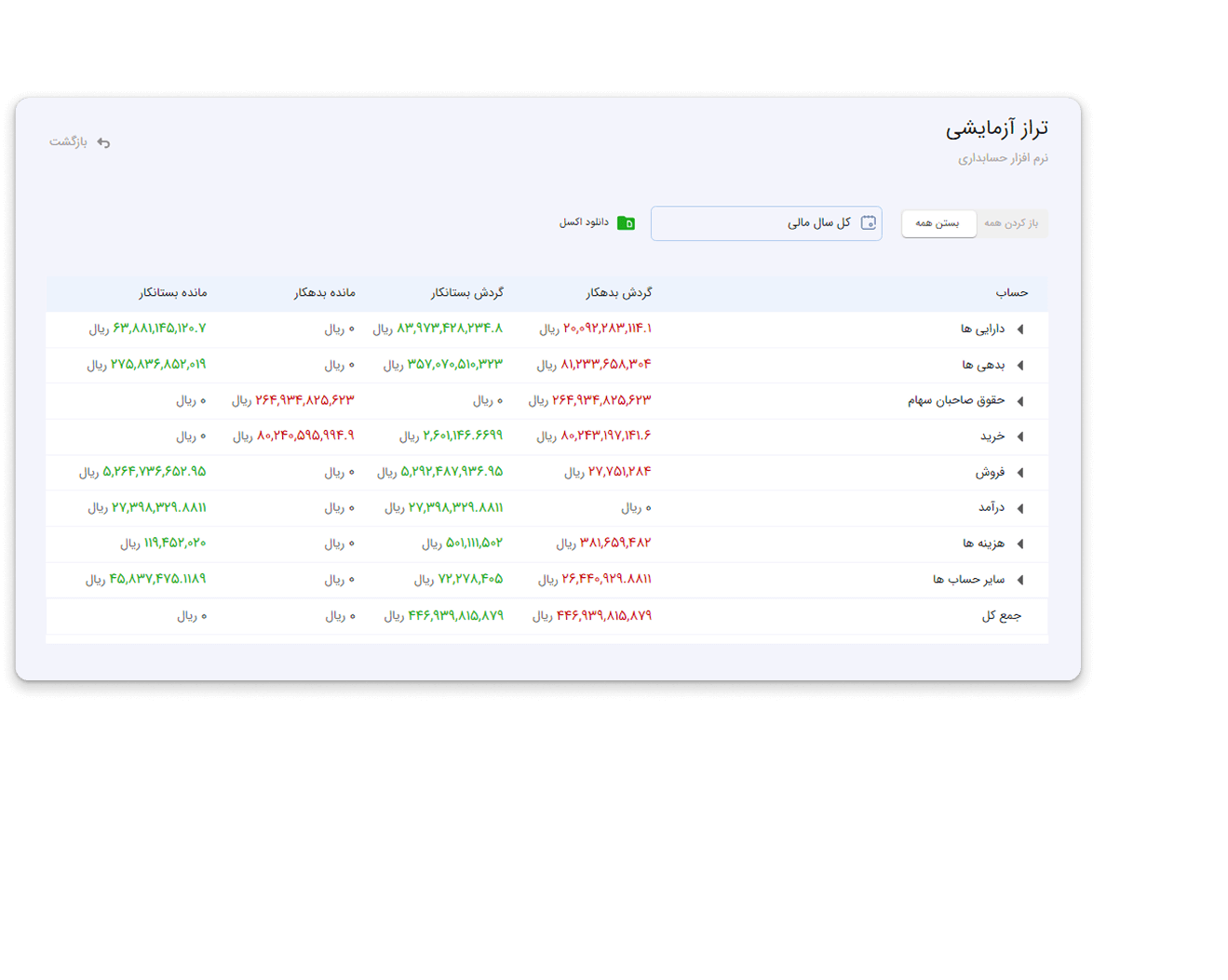This screenshot has width=1228, height=980.
Task: Expand the 'حقوق صاحبان سهام' row
Action: click(x=1020, y=401)
